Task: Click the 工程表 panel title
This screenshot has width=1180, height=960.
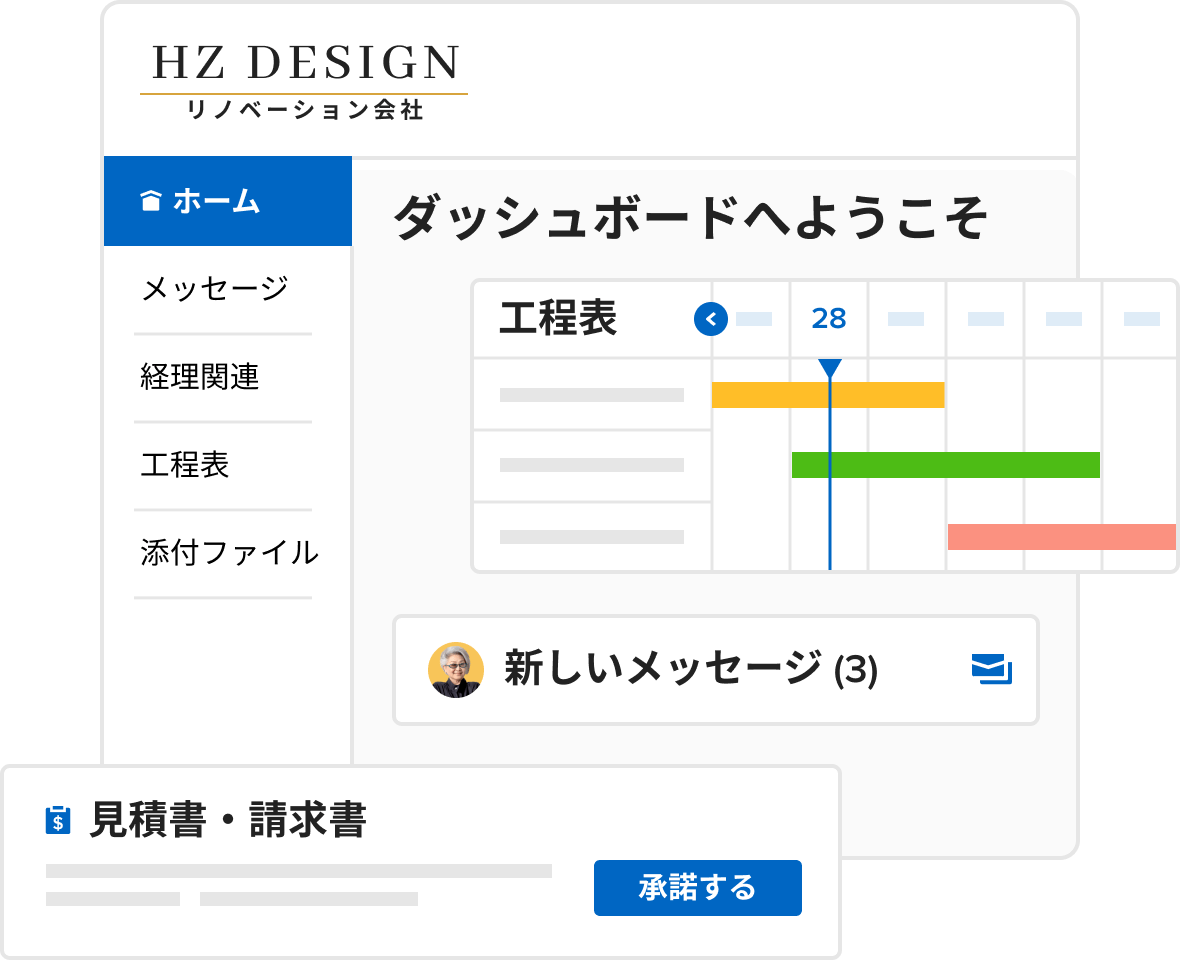Action: point(558,318)
